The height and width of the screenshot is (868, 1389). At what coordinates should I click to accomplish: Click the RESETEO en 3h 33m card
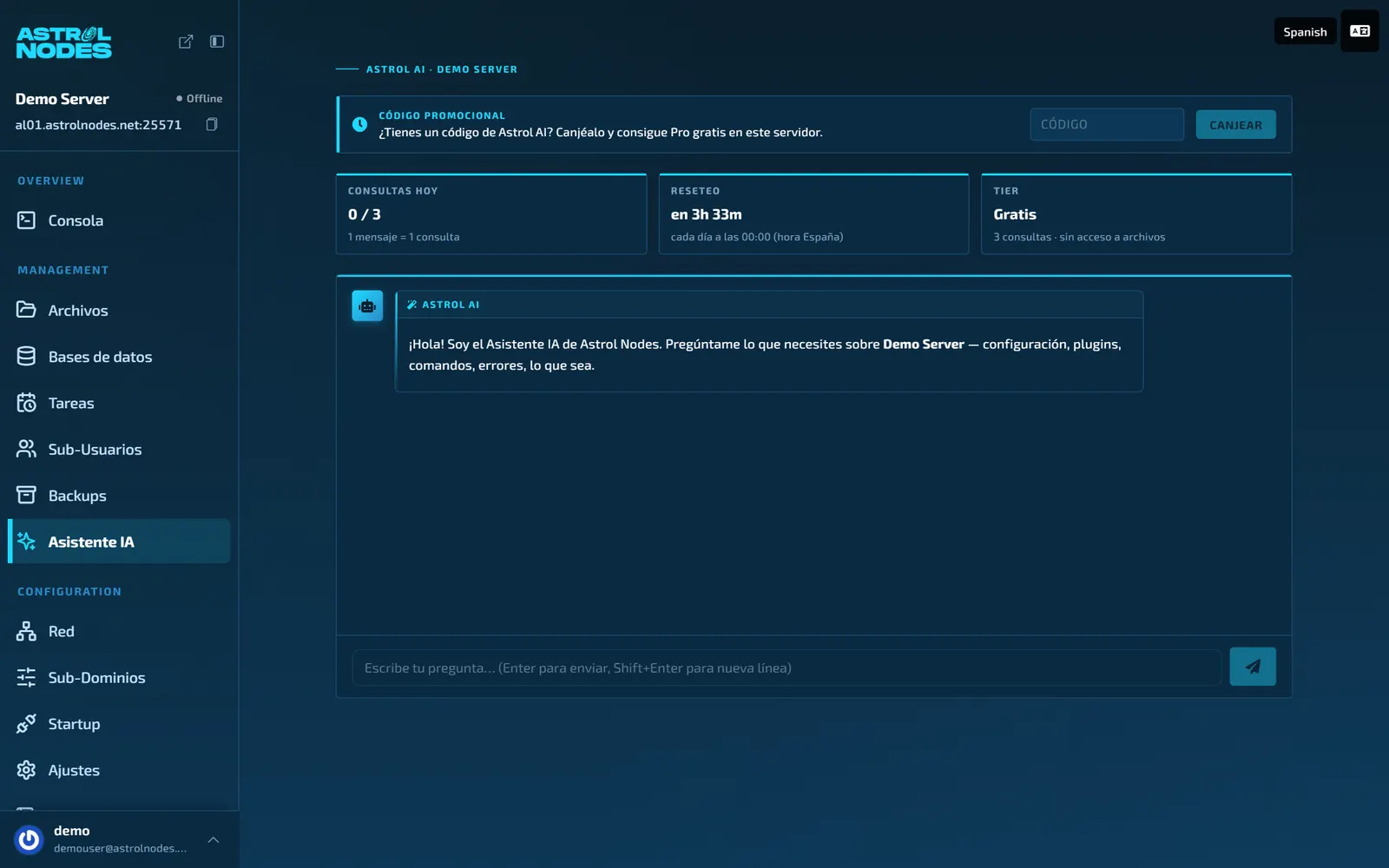pyautogui.click(x=813, y=214)
